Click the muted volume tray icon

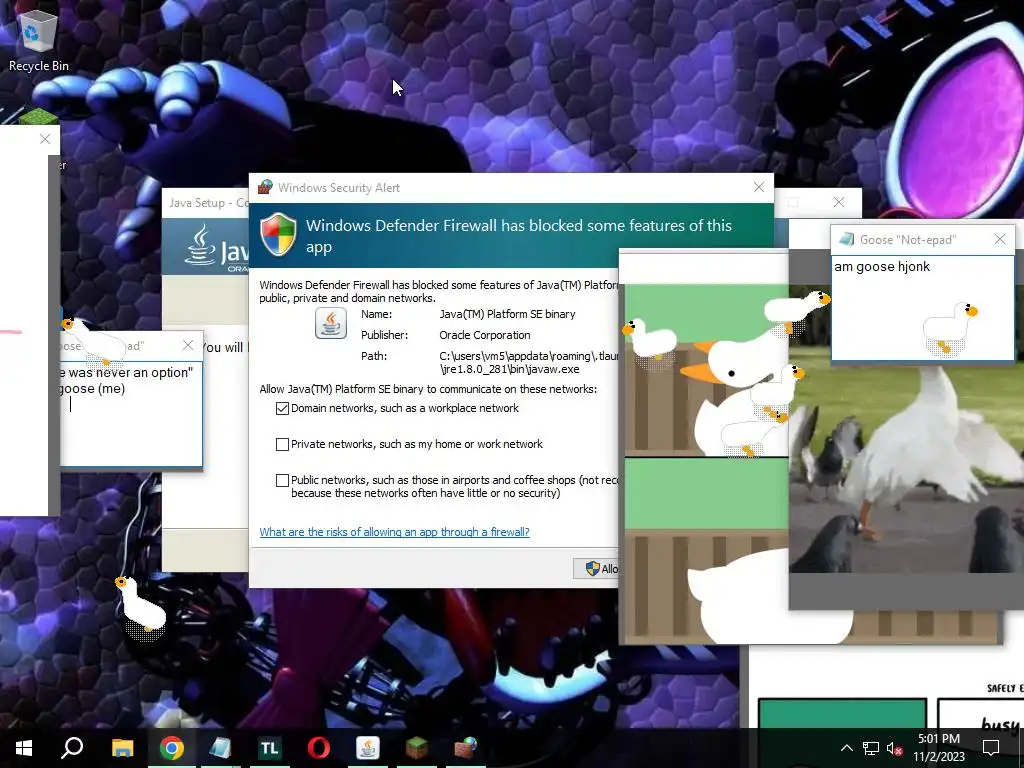coord(895,748)
